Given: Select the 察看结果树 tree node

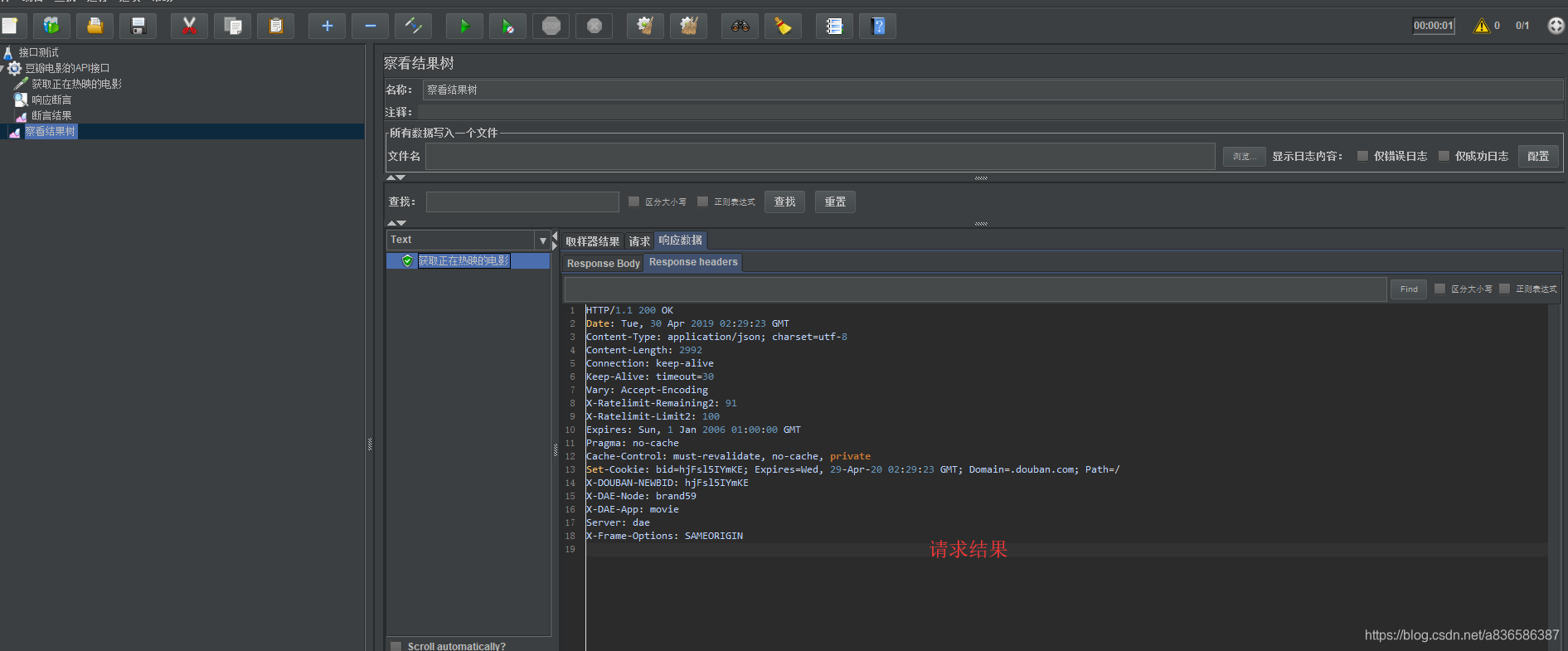Looking at the screenshot, I should click(x=50, y=131).
